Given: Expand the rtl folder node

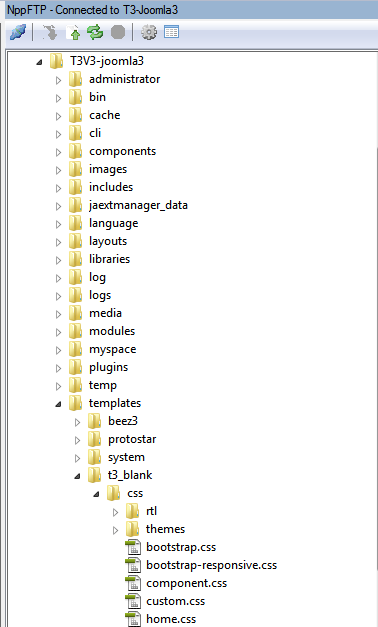Looking at the screenshot, I should coord(116,512).
